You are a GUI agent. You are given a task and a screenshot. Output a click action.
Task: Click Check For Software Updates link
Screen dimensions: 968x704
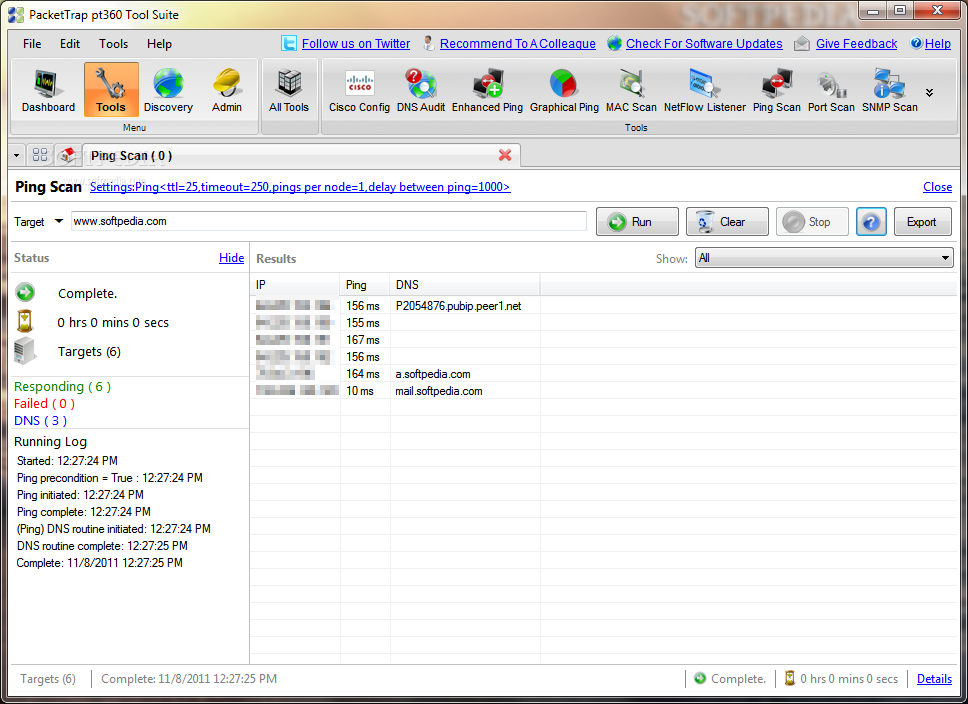pos(704,44)
